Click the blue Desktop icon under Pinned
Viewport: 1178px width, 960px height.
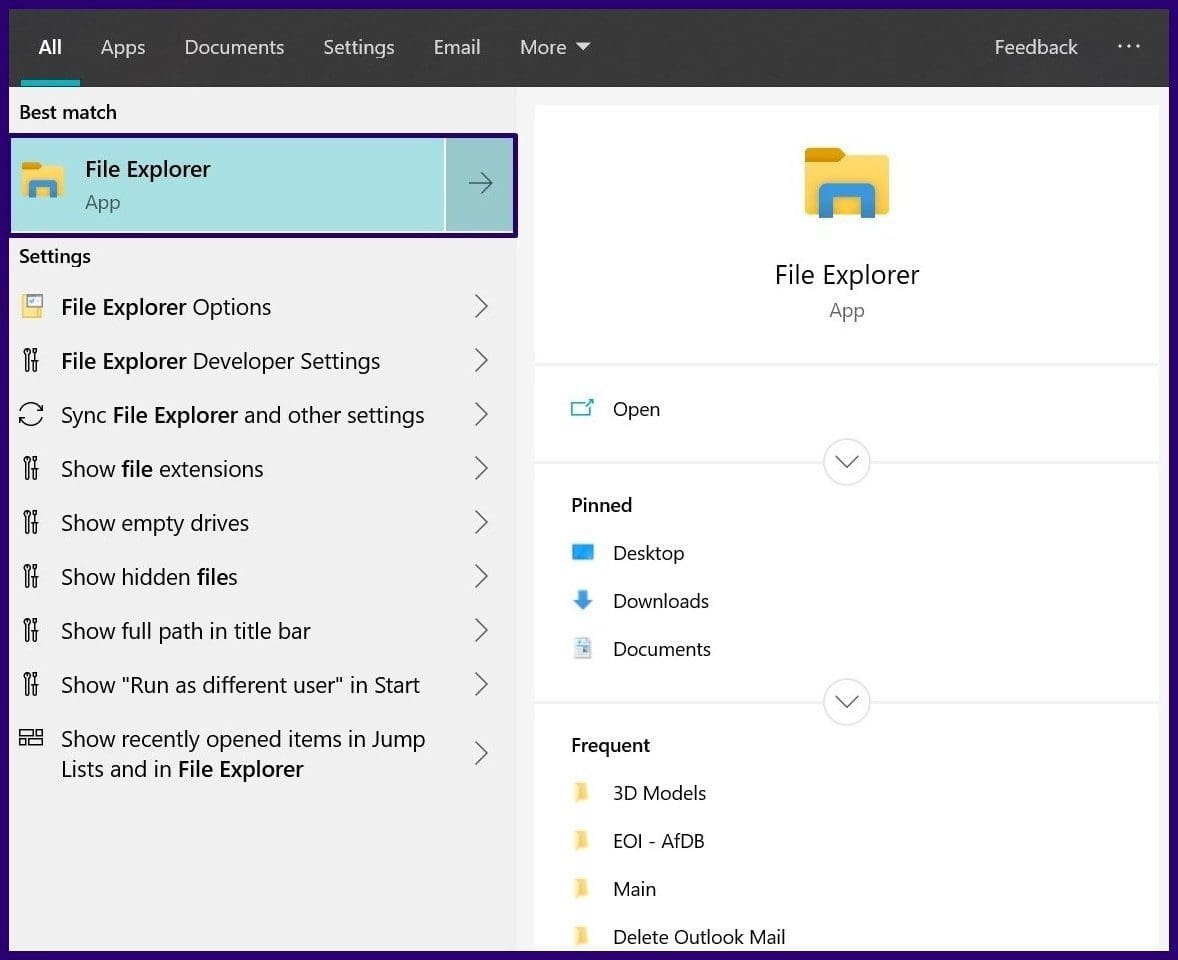coord(582,552)
